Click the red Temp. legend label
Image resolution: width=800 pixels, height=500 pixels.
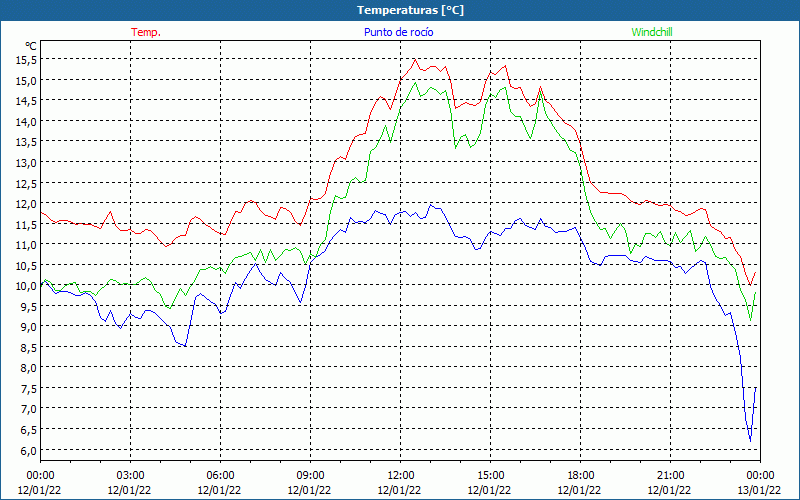click(x=146, y=32)
